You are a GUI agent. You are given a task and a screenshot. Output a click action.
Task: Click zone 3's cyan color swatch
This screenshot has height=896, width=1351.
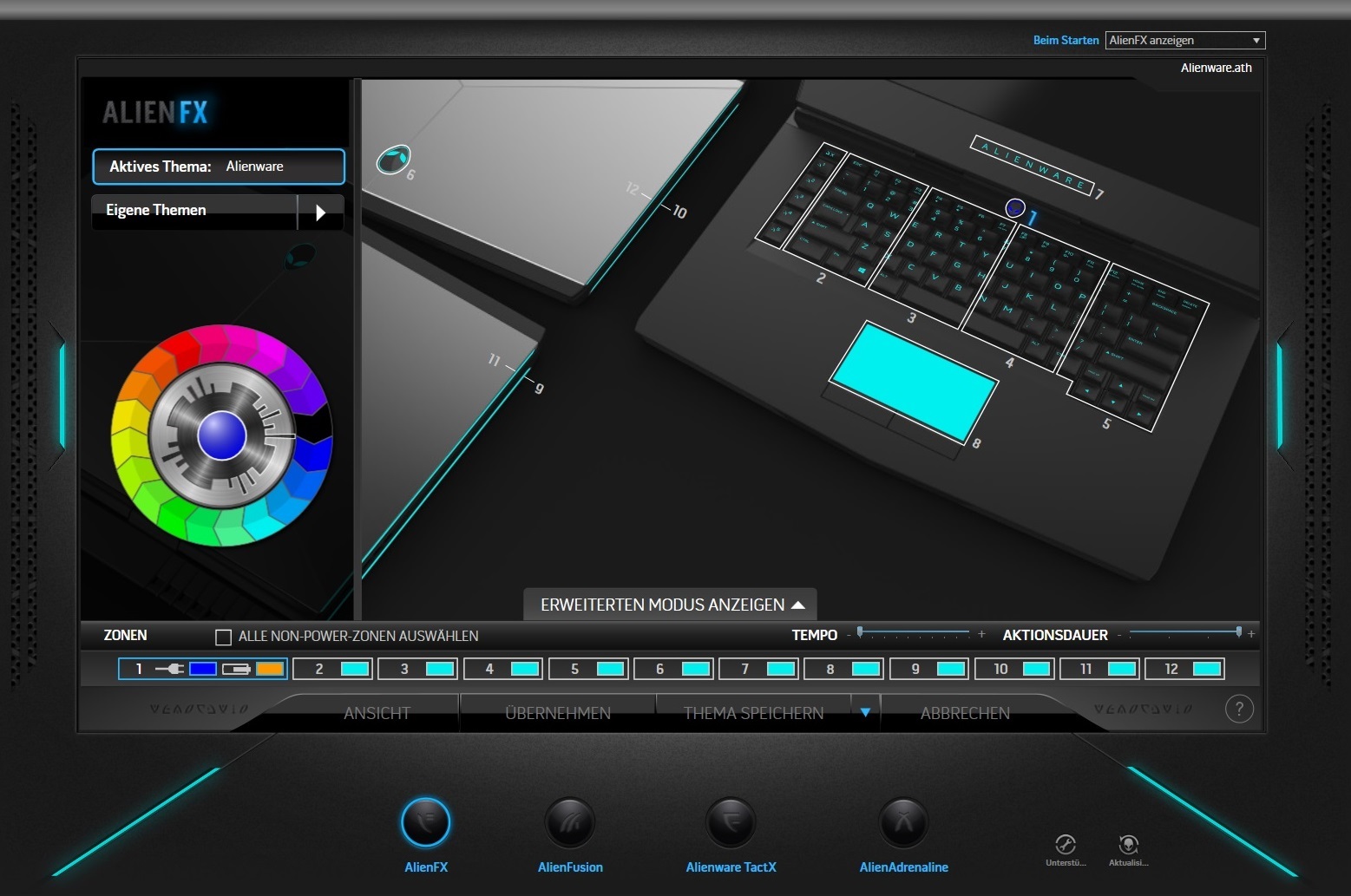pos(440,669)
